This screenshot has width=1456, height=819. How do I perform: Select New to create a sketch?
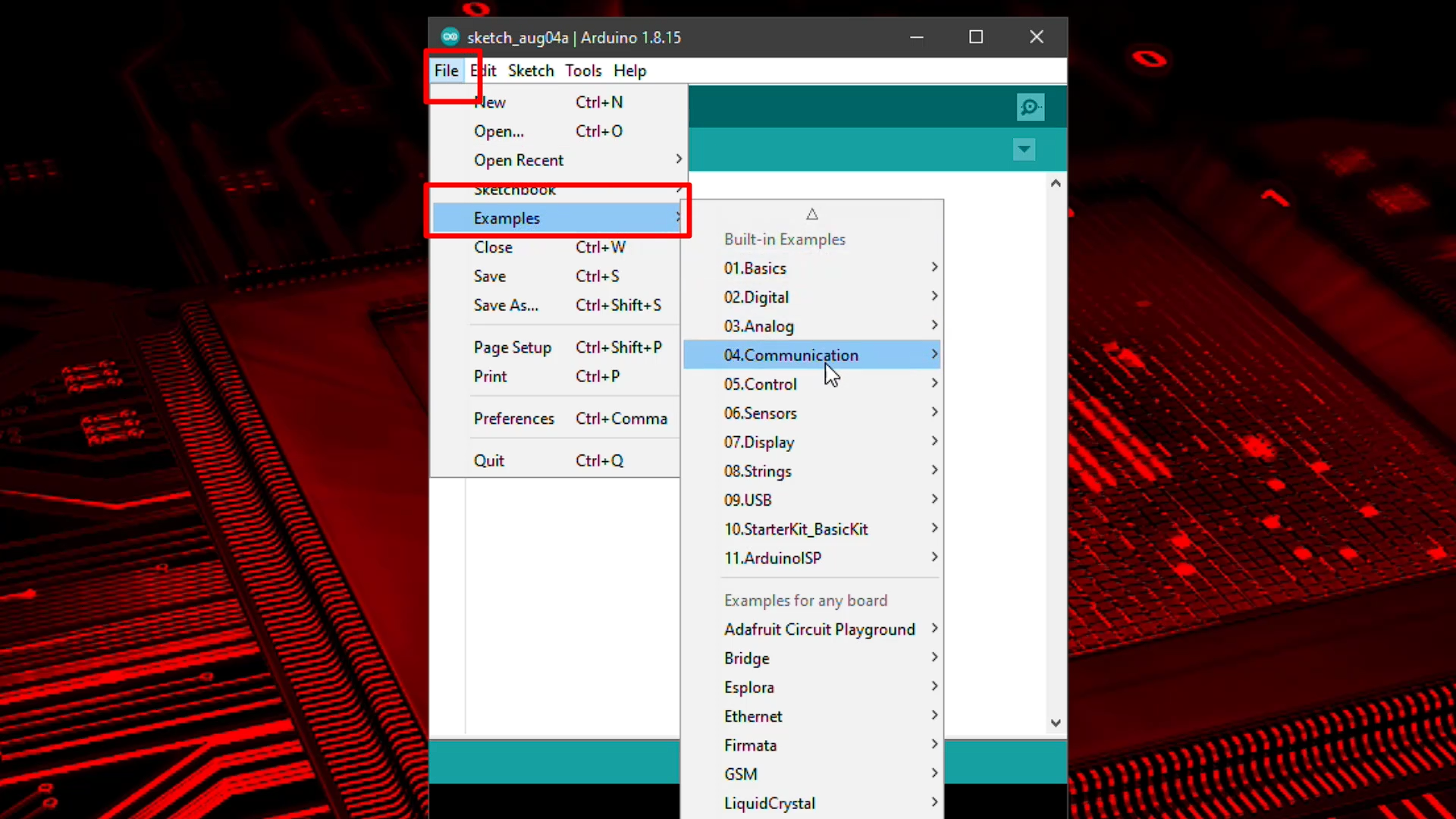[x=489, y=102]
